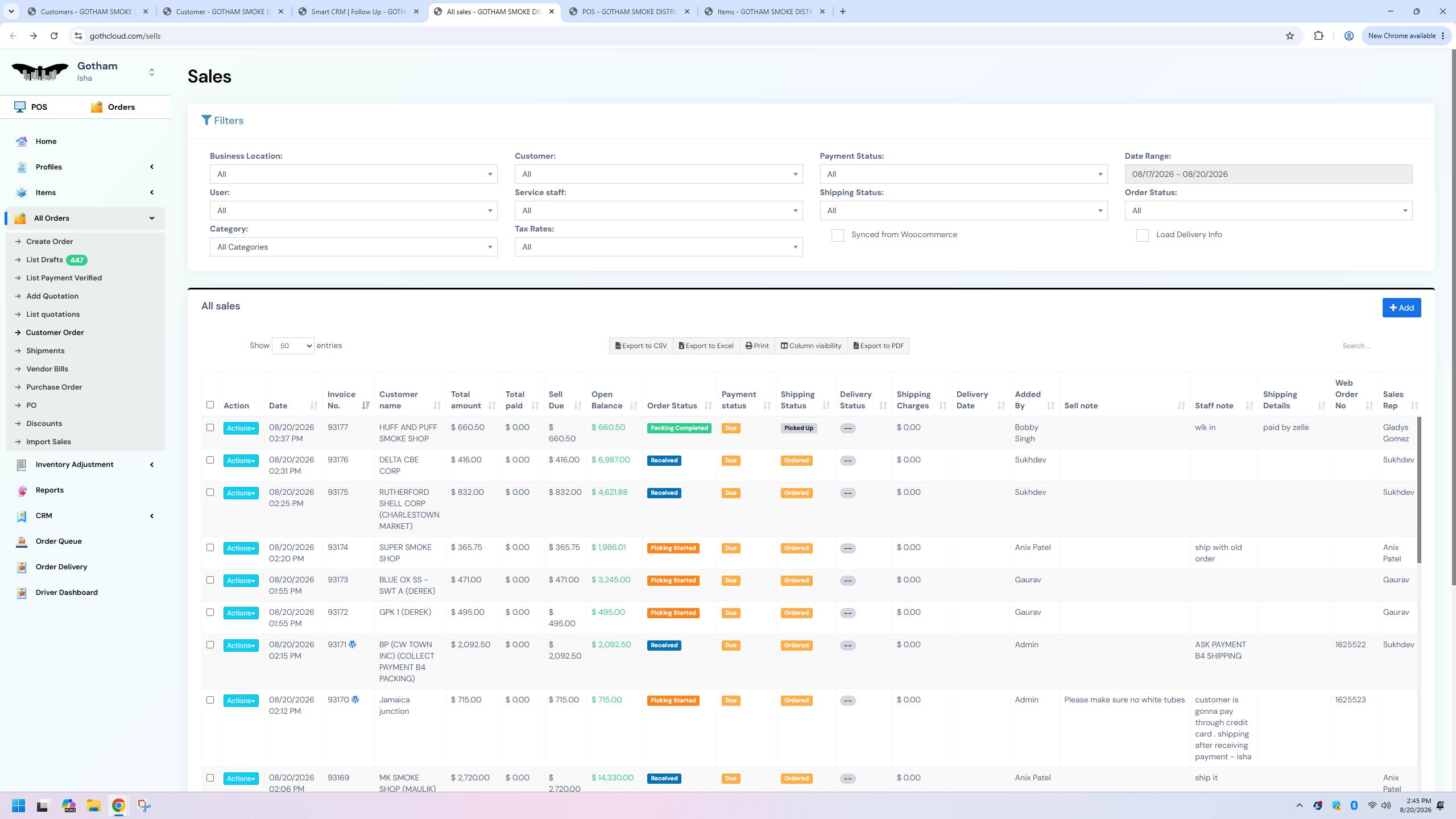1456x819 pixels.
Task: Select the row checkbox for invoice 93177
Action: (210, 428)
